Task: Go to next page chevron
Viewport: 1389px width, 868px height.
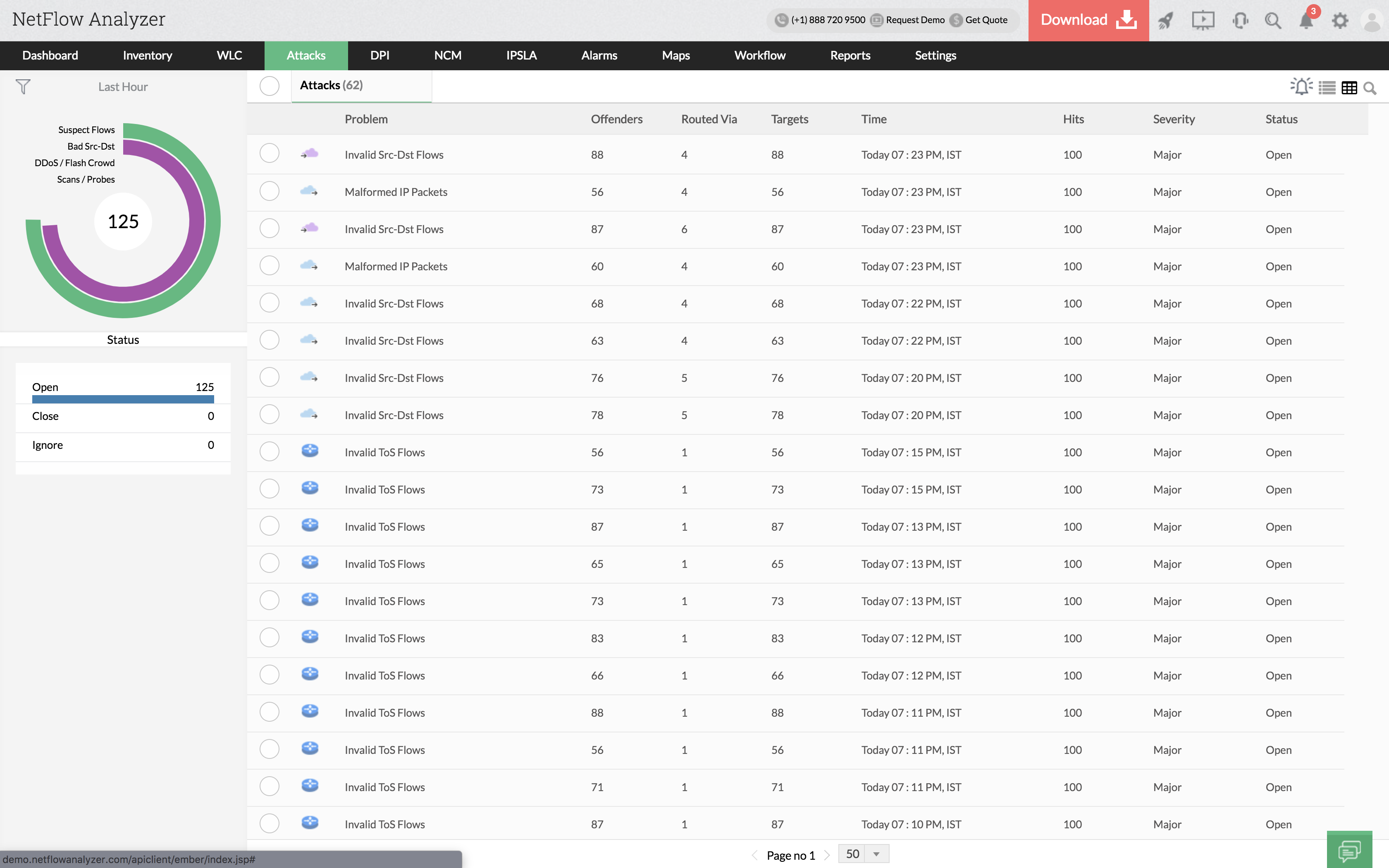Action: coord(827,855)
